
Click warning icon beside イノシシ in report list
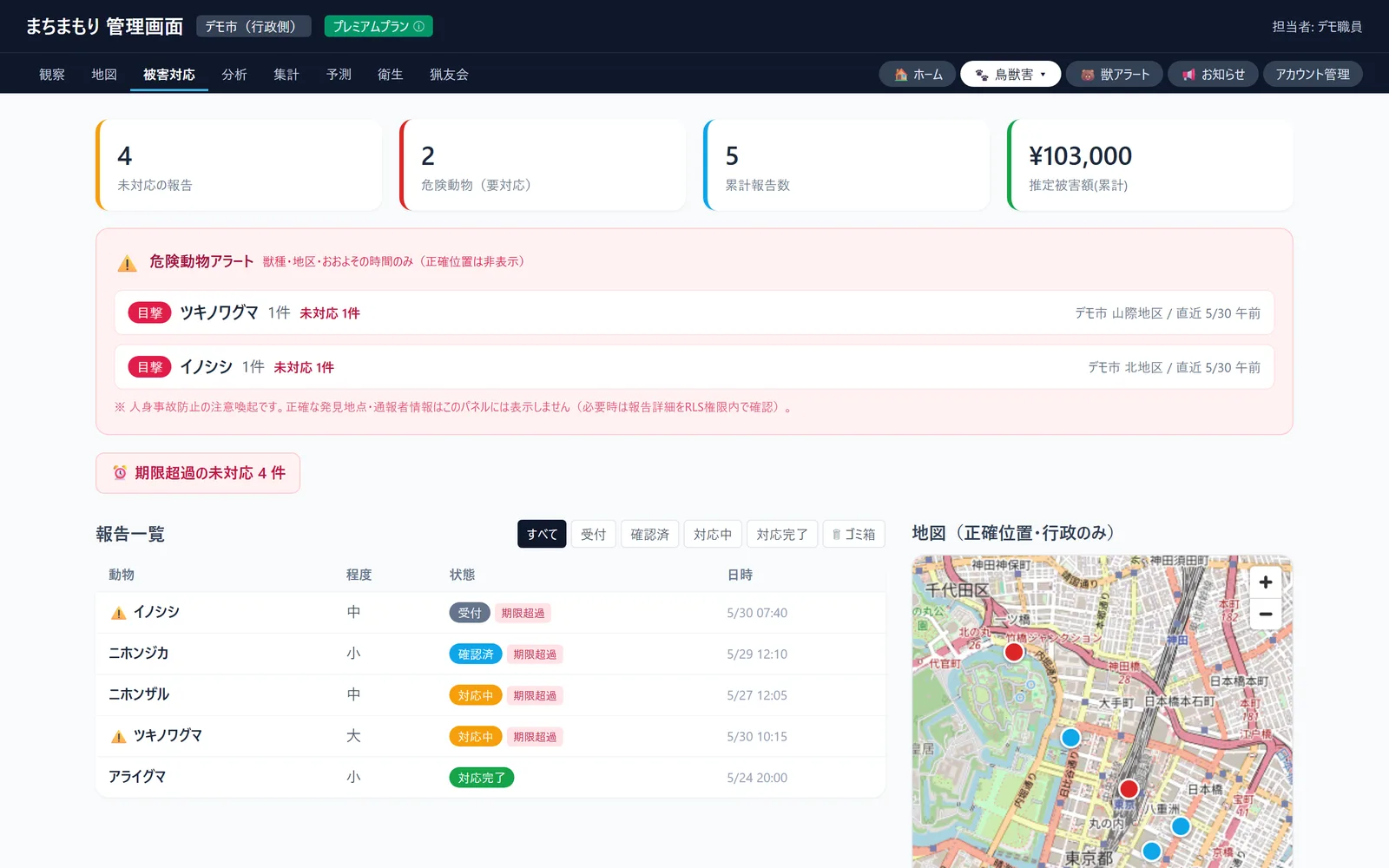119,613
